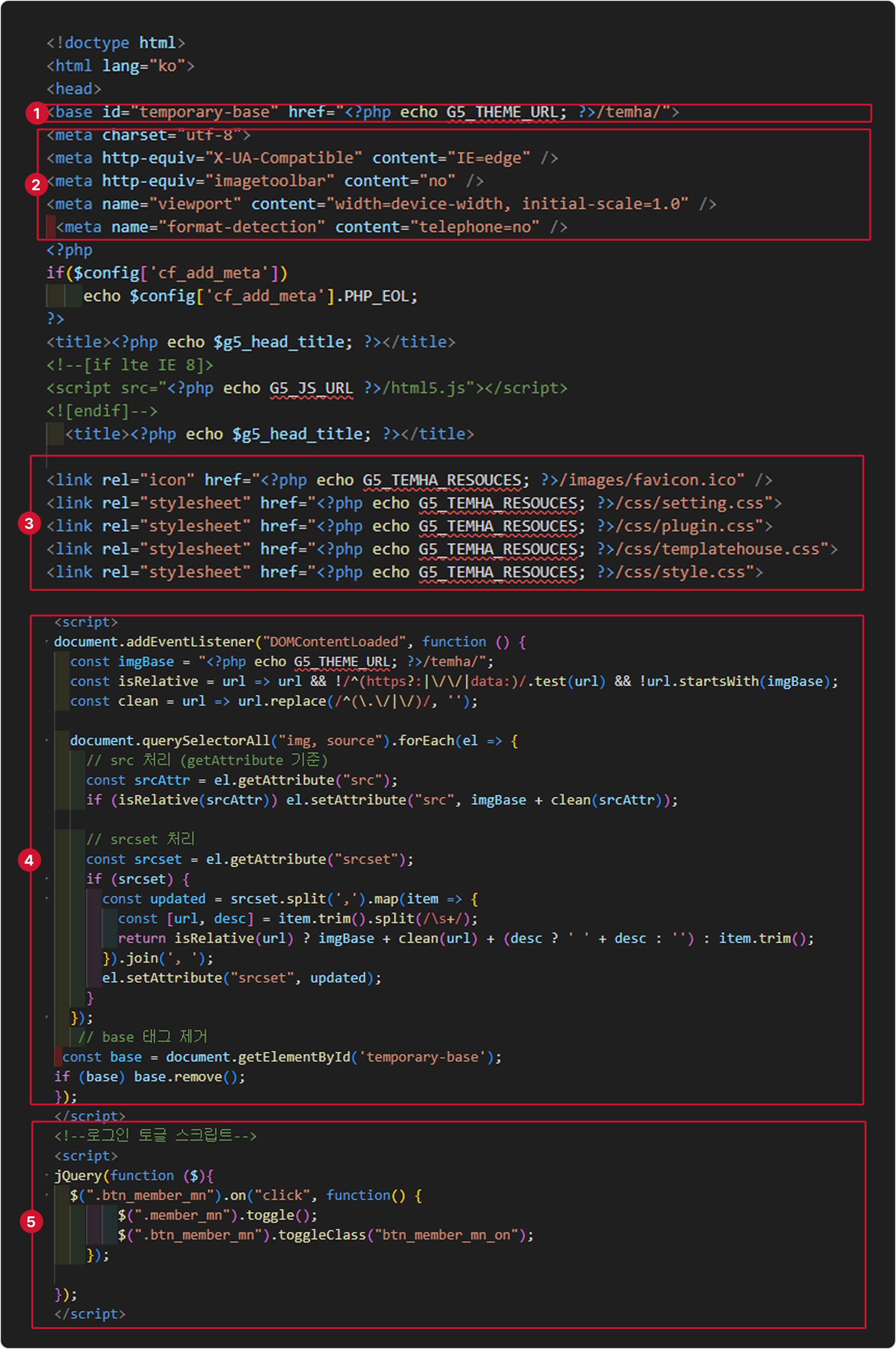Click the red number 1 annotation badge

click(x=37, y=113)
